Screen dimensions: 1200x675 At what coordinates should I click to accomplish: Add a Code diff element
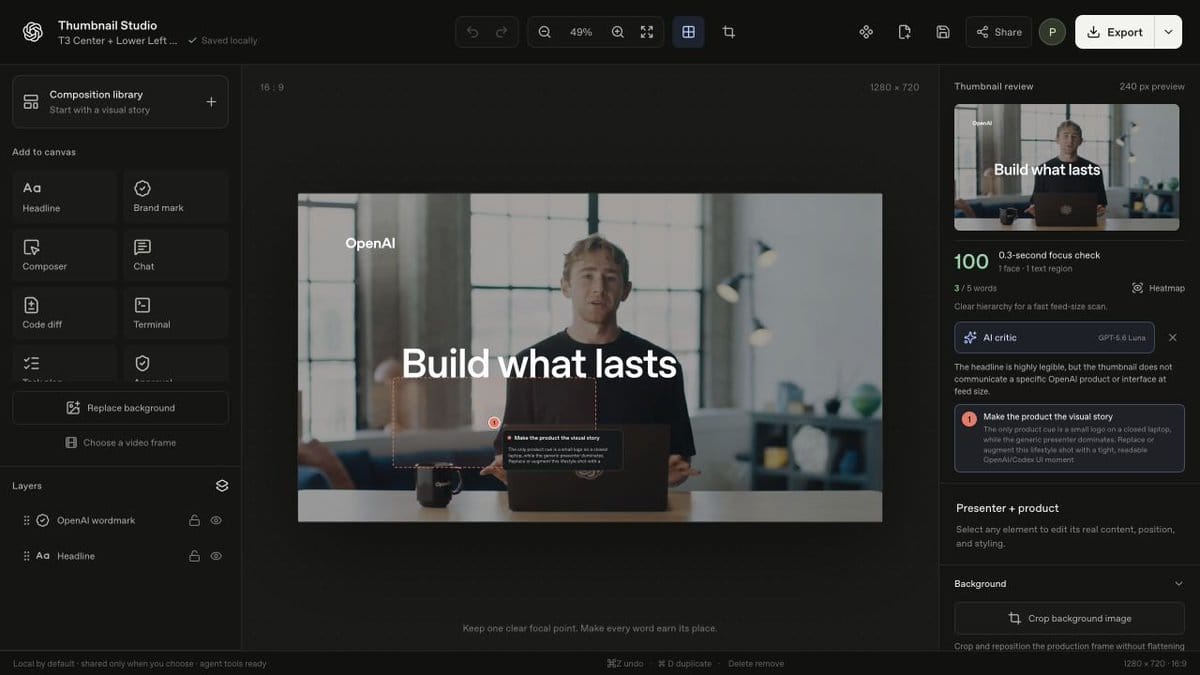click(65, 313)
